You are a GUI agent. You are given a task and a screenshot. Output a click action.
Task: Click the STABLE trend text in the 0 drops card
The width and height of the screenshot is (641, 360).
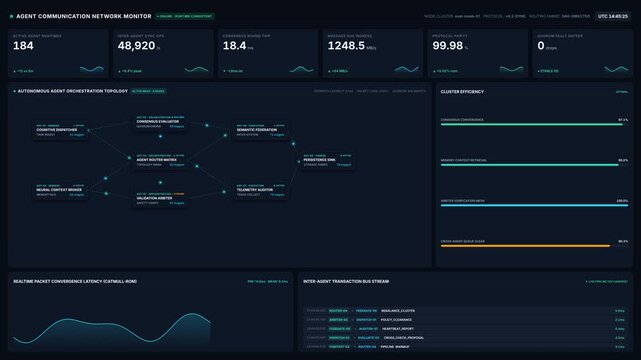click(x=548, y=71)
